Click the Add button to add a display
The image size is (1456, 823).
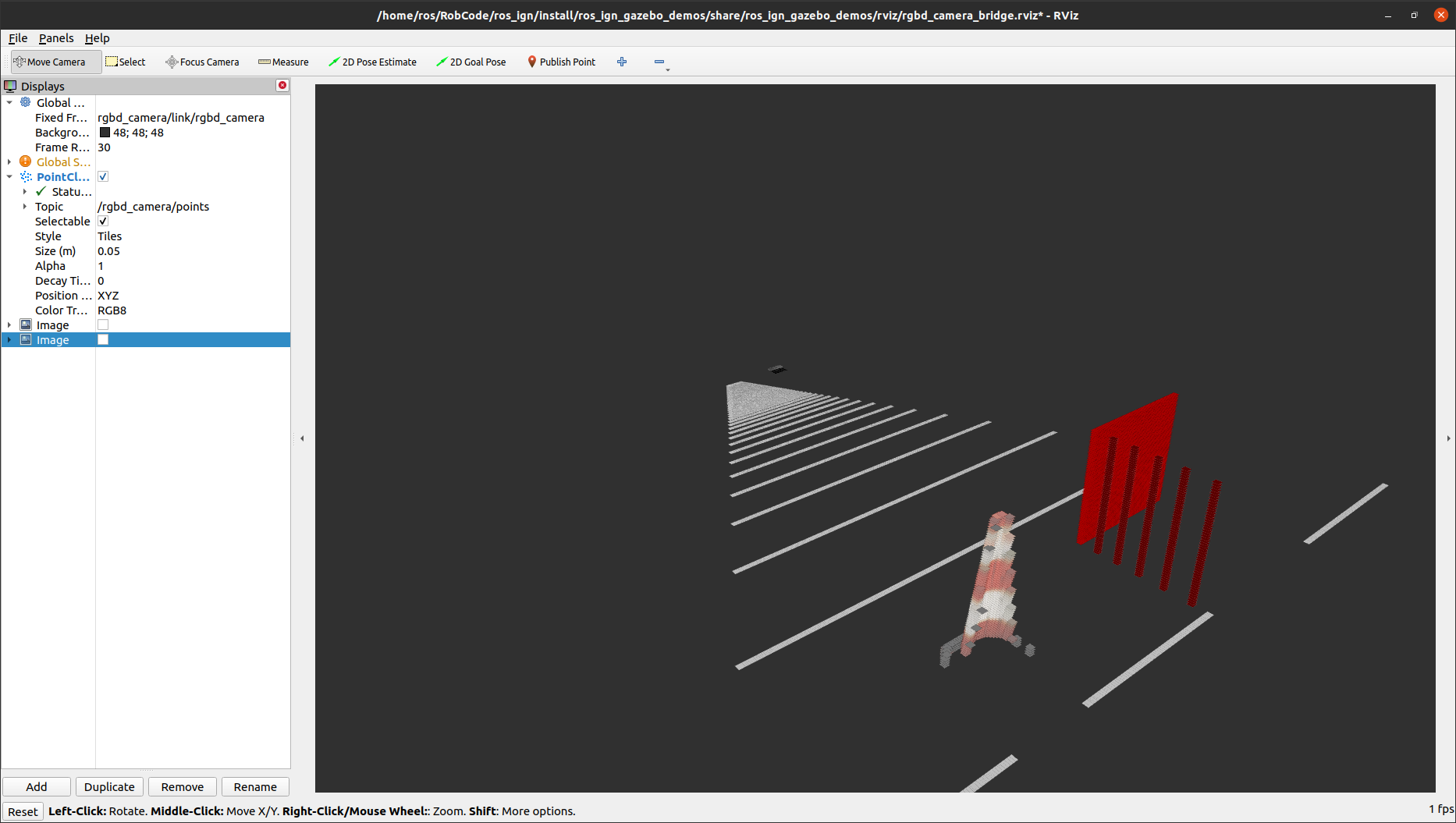(x=36, y=786)
